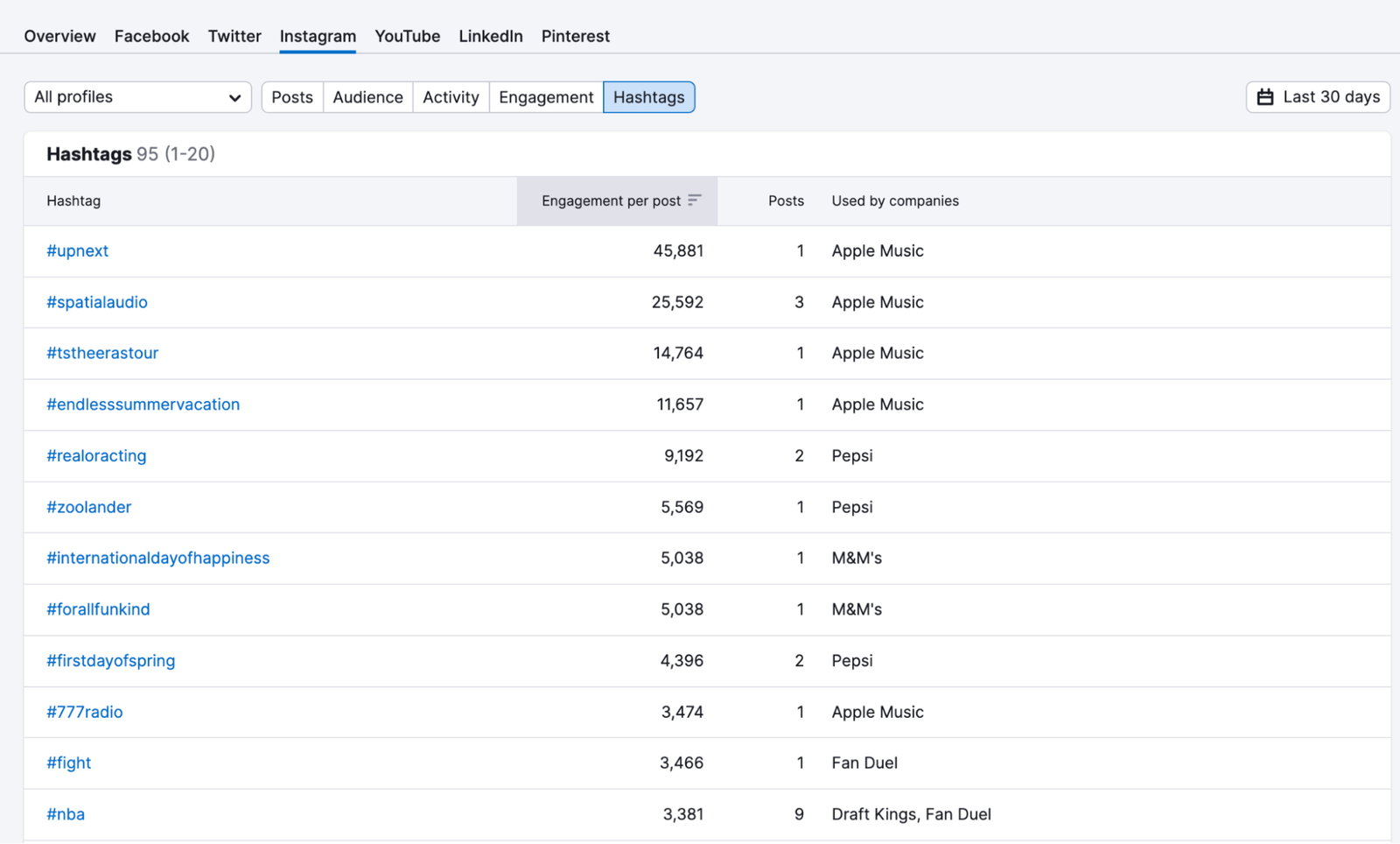Expand the All profiles dropdown
The height and width of the screenshot is (844, 1400).
tap(137, 97)
